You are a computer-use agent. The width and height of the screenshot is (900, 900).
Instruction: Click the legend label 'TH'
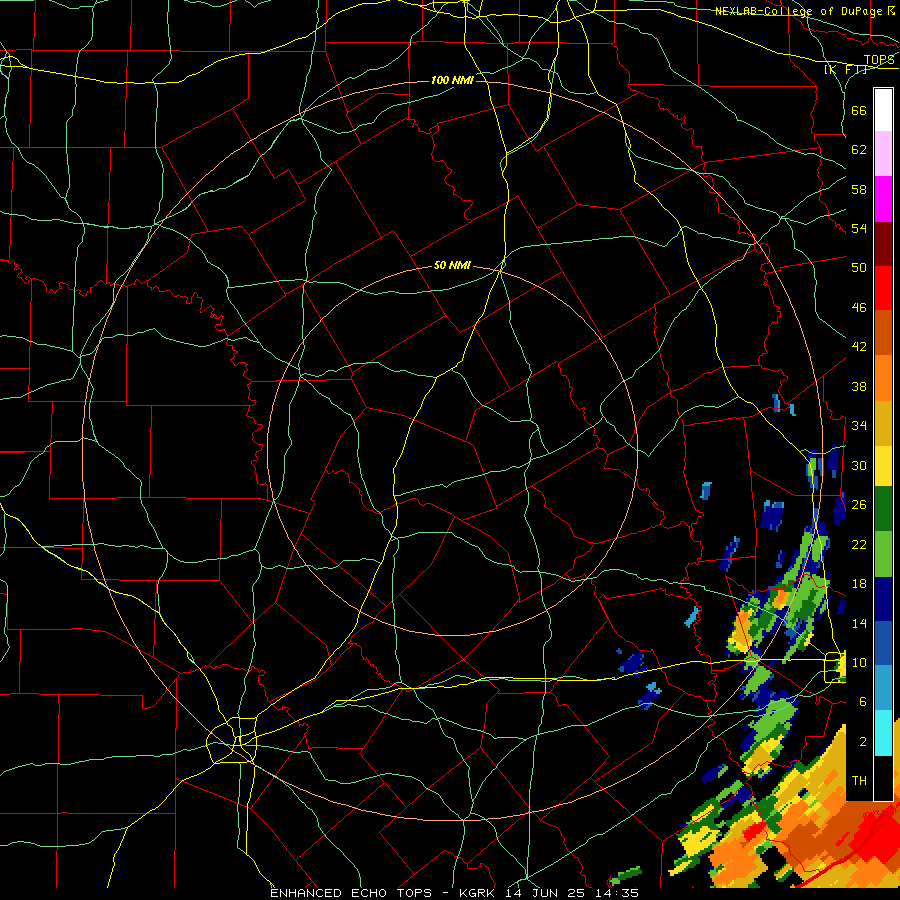click(x=859, y=781)
